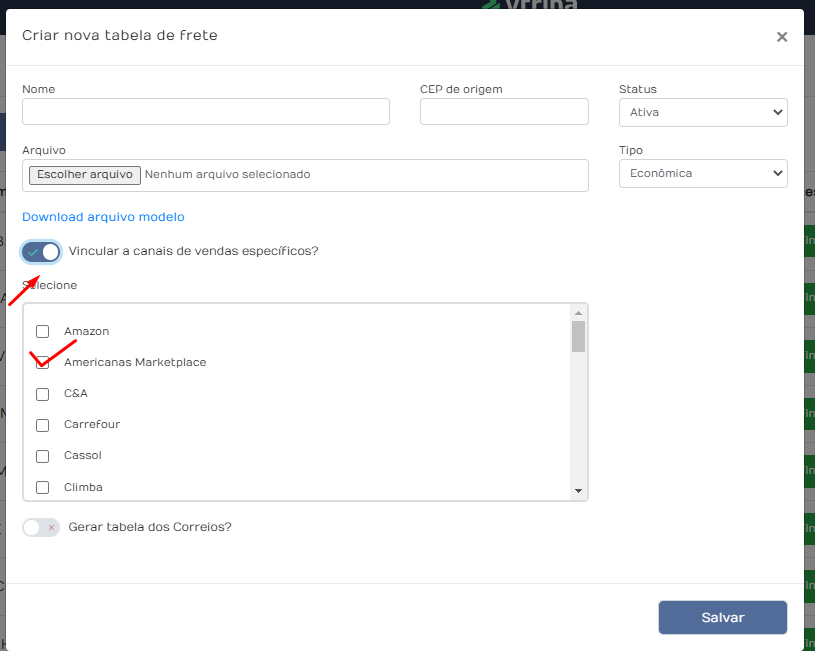
Task: Click the 'Vincular a canais de vendas específicos?' label
Action: pos(193,251)
